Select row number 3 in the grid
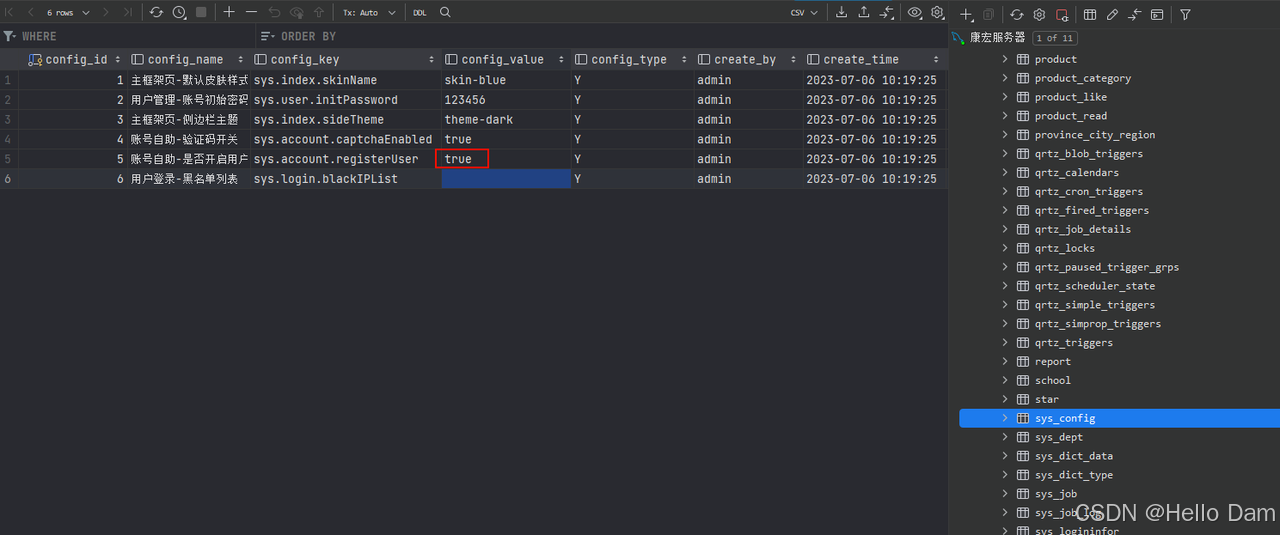Screen dimensions: 1280x535 click(8, 120)
